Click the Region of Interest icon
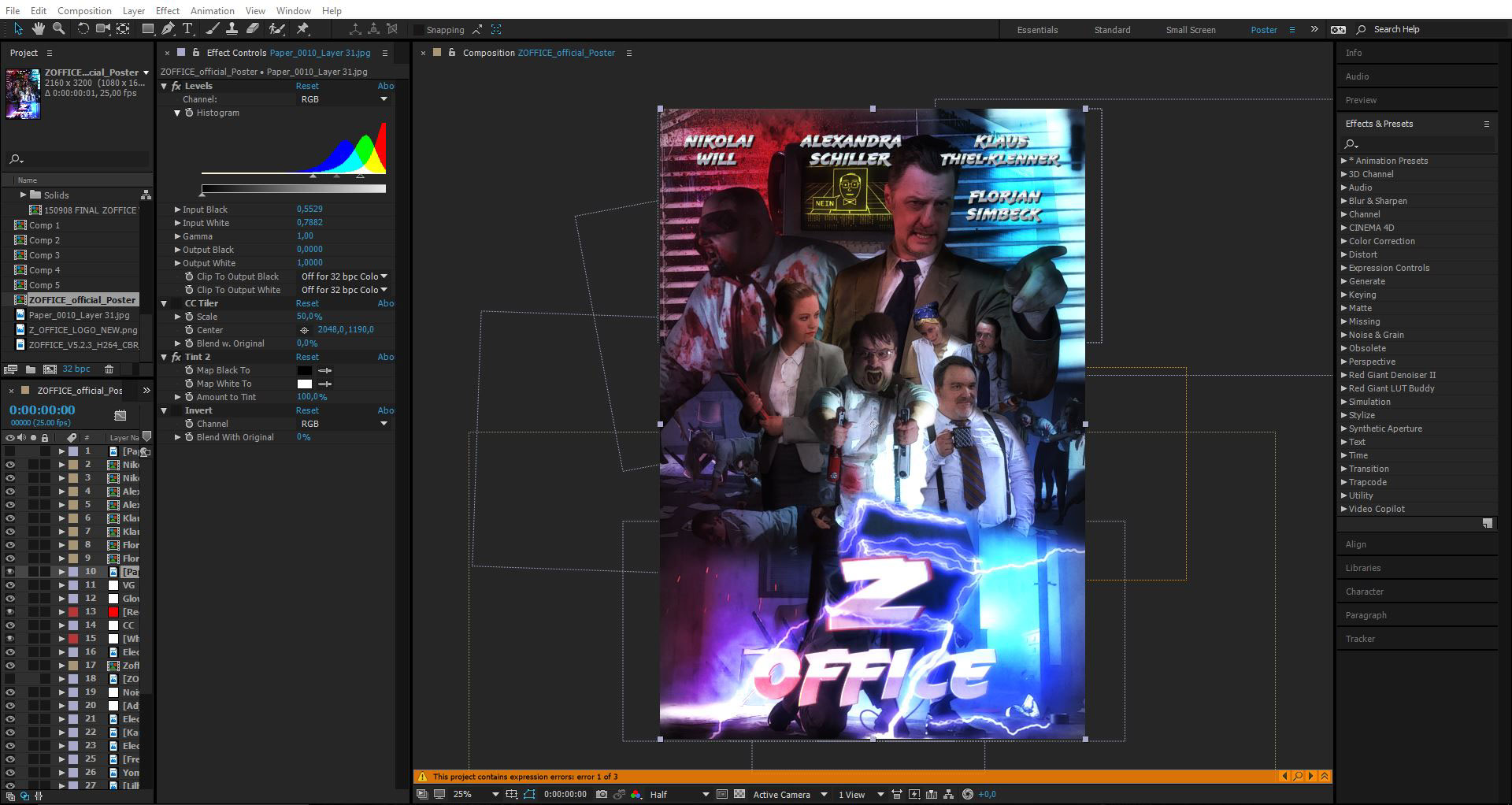This screenshot has width=1512, height=805. click(721, 794)
